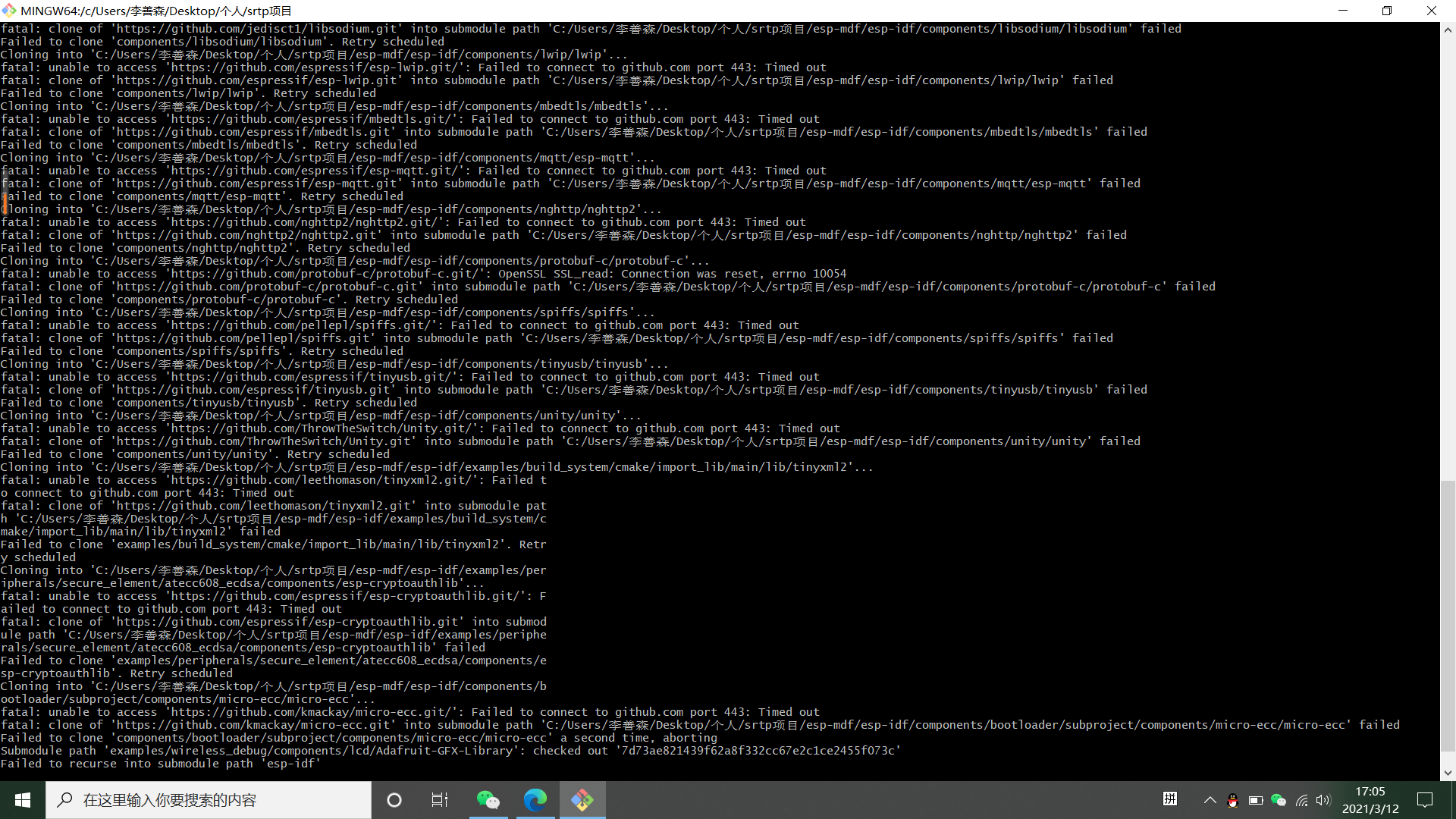
Task: Open the calendar from the taskbar clock
Action: click(1369, 800)
